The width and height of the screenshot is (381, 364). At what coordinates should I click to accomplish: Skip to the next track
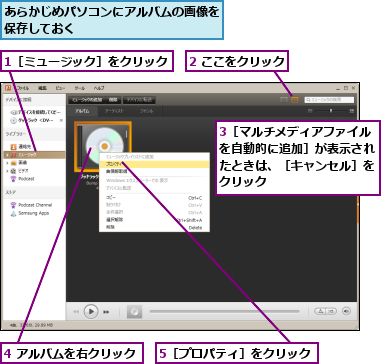pyautogui.click(x=106, y=312)
